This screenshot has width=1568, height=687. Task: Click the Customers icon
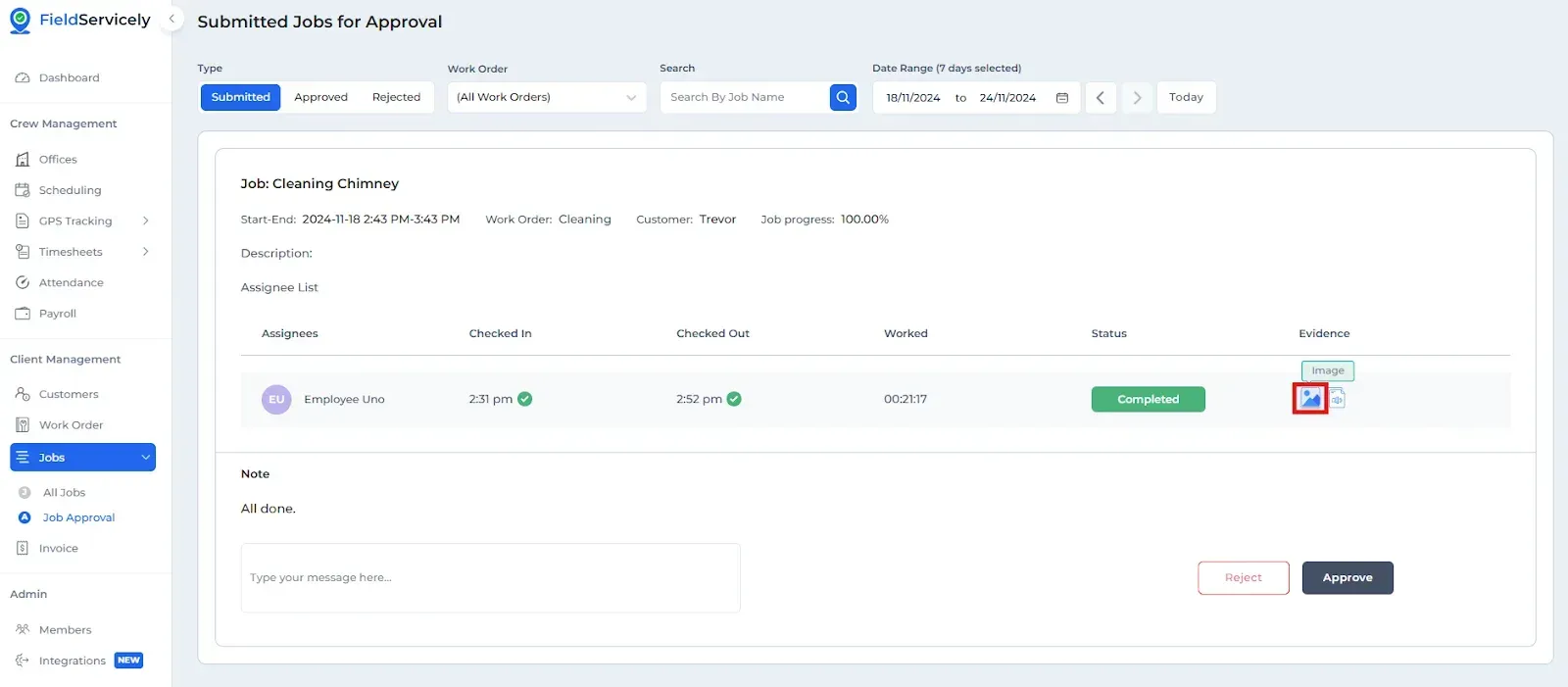tap(23, 394)
